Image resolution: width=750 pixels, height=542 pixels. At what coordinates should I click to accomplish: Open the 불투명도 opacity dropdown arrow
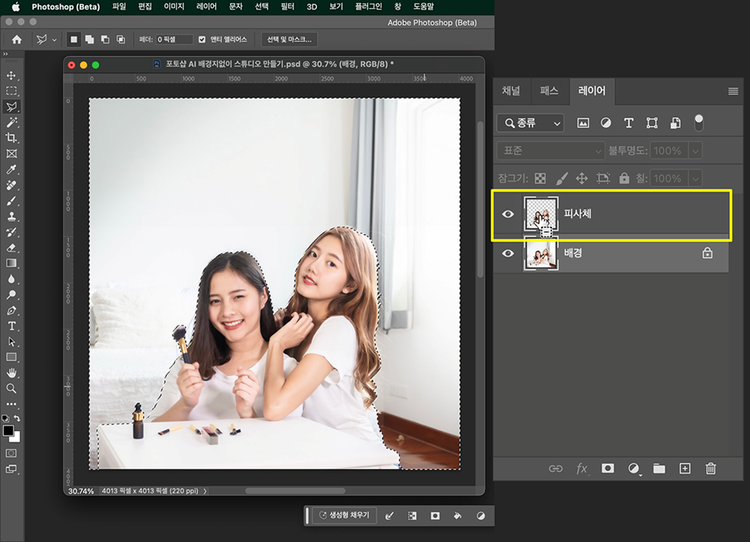point(694,151)
